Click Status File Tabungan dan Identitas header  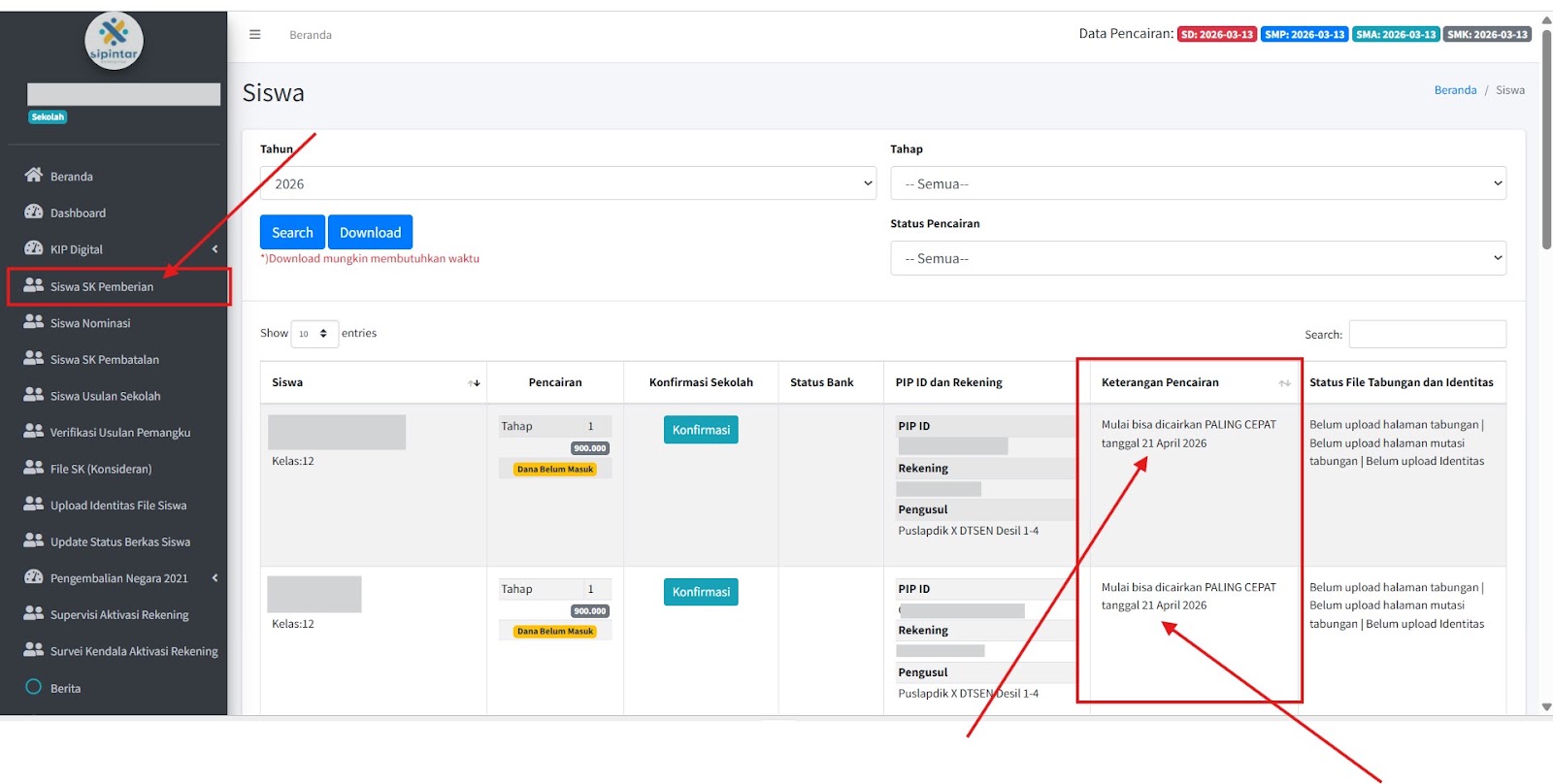click(1402, 382)
